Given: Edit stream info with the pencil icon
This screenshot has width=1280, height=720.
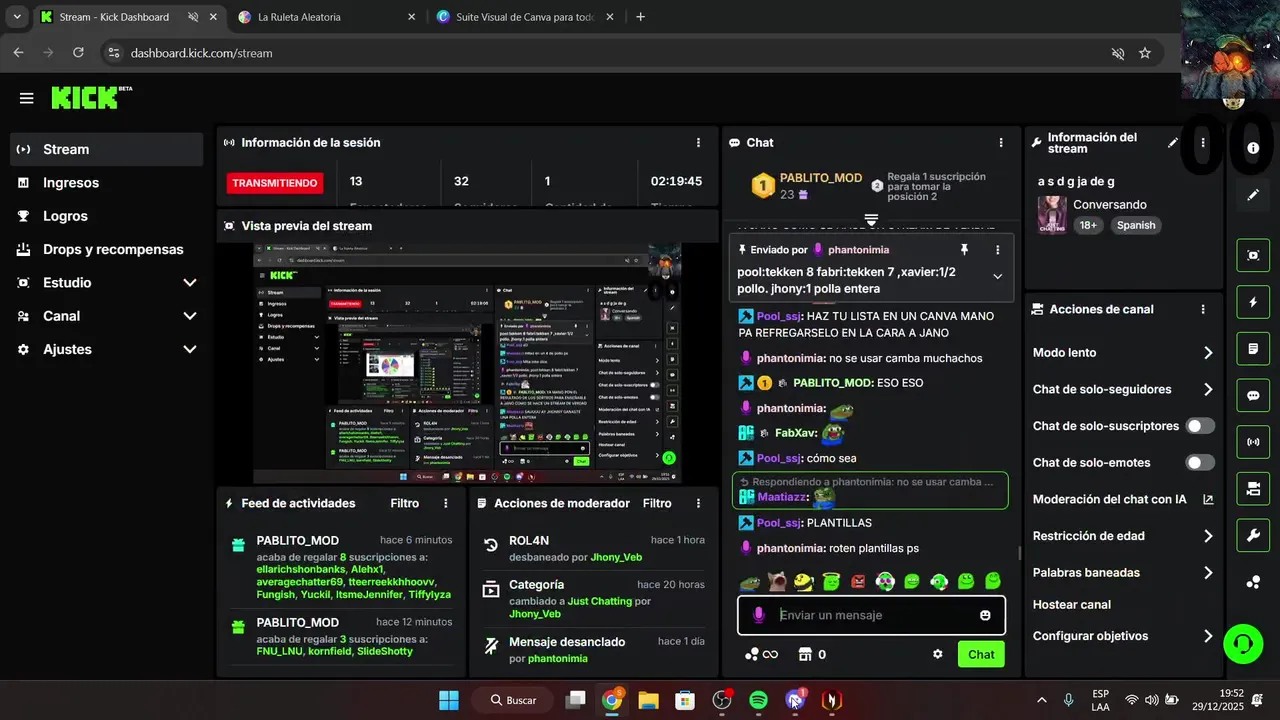Looking at the screenshot, I should pos(1173,143).
